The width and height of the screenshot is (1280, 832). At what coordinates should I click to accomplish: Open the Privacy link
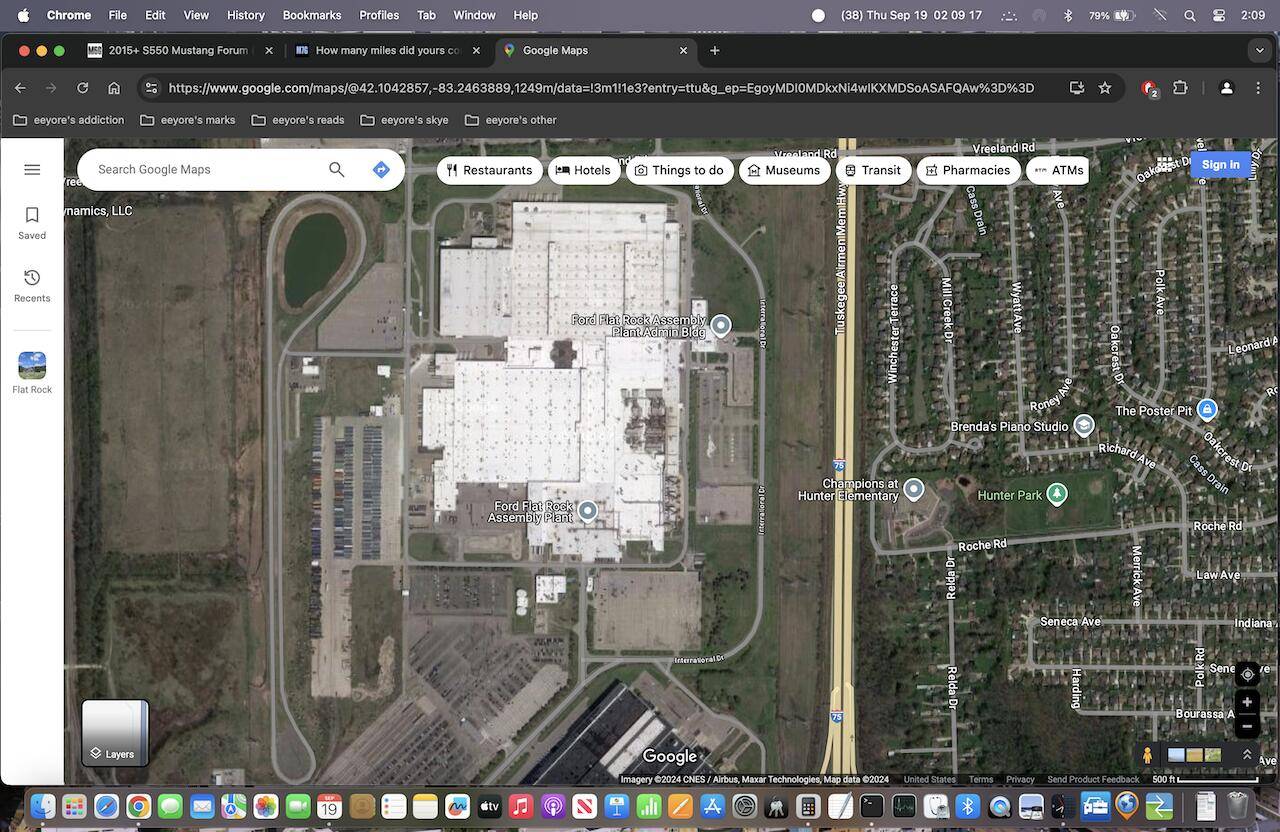[1020, 779]
